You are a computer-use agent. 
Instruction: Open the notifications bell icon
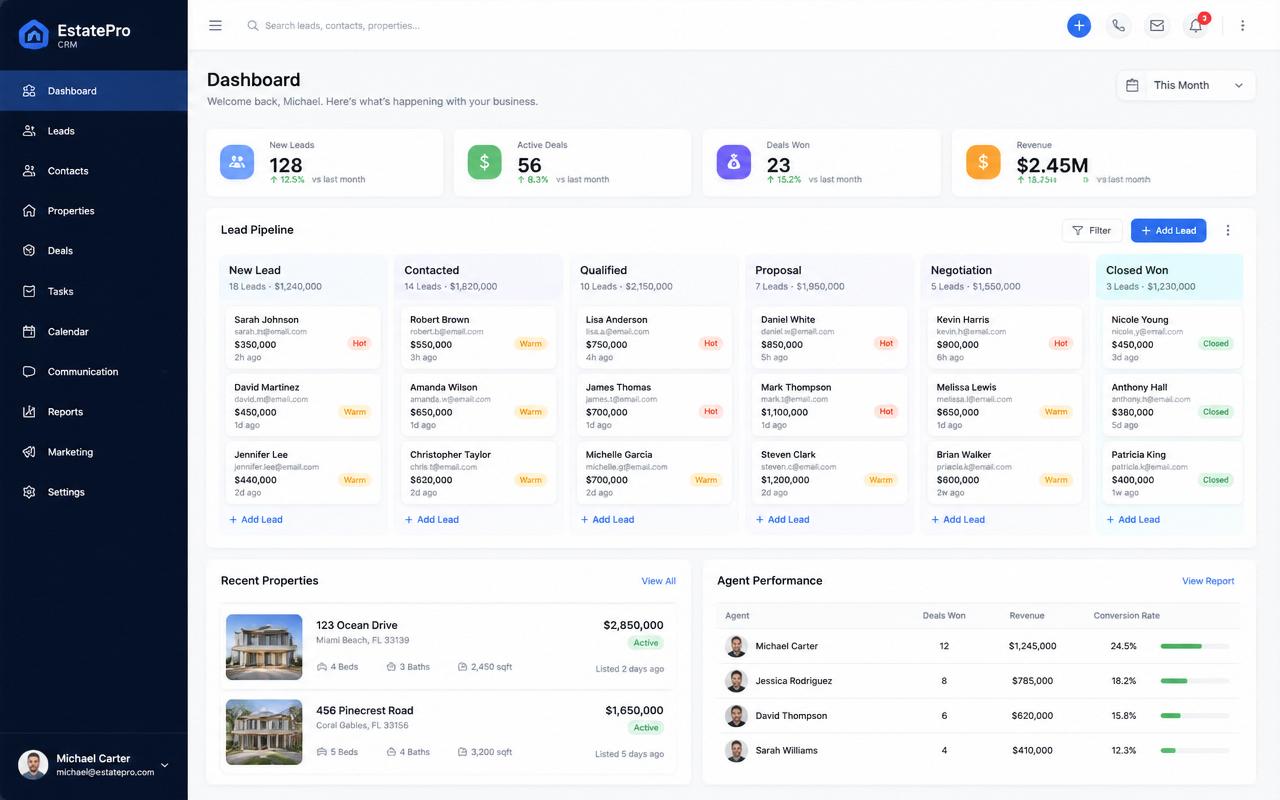(x=1196, y=26)
